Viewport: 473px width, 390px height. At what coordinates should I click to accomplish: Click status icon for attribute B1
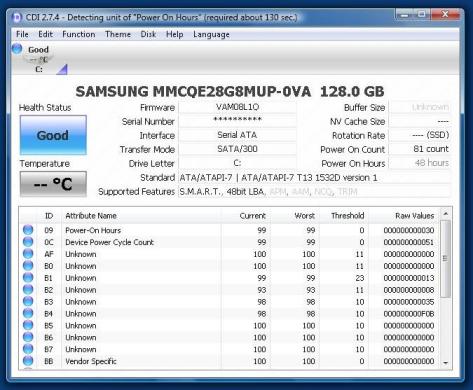(x=28, y=278)
